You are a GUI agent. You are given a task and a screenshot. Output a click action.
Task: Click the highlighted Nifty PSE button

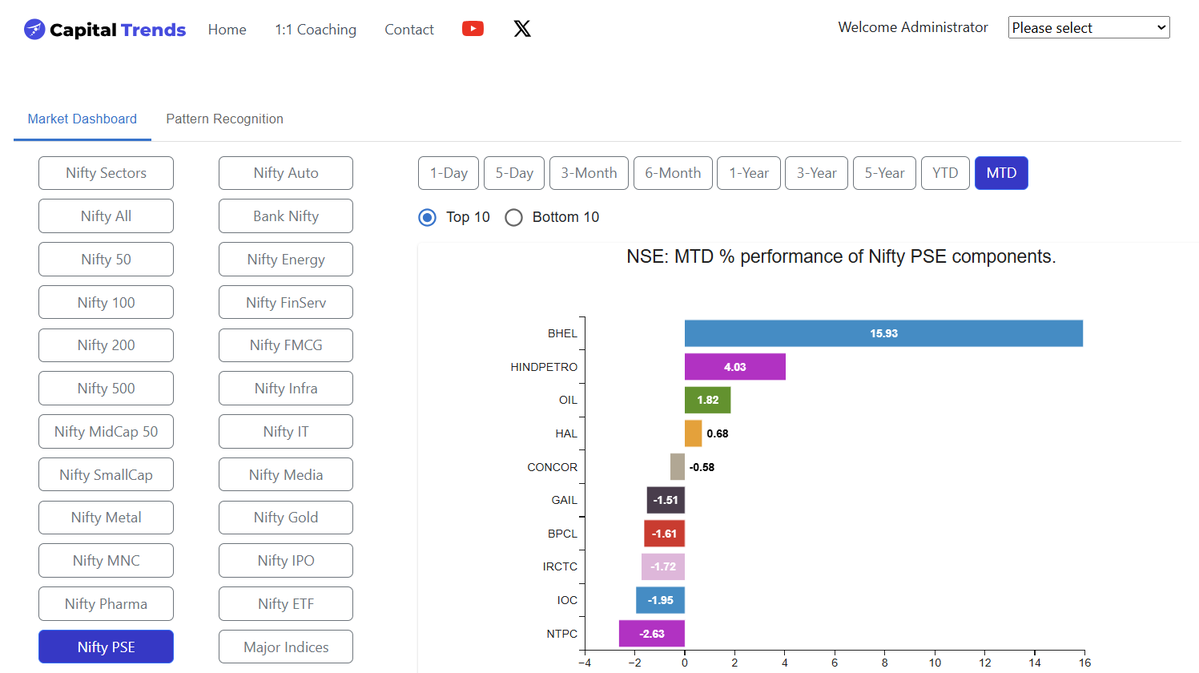point(106,647)
